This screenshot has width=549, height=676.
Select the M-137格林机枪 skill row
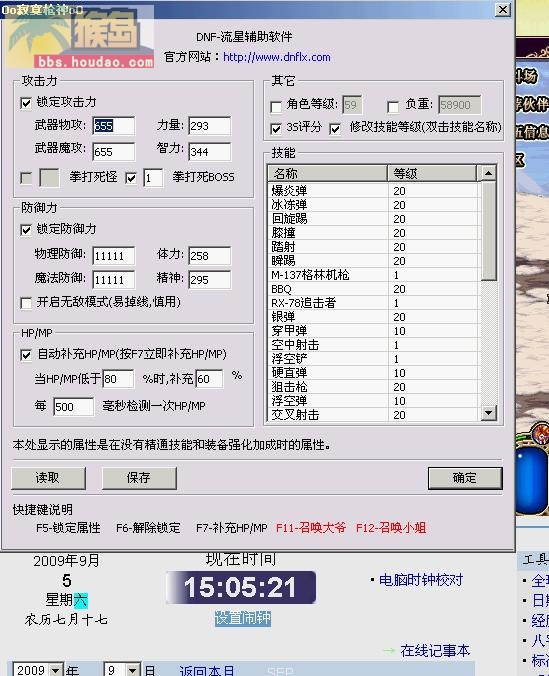tap(373, 275)
